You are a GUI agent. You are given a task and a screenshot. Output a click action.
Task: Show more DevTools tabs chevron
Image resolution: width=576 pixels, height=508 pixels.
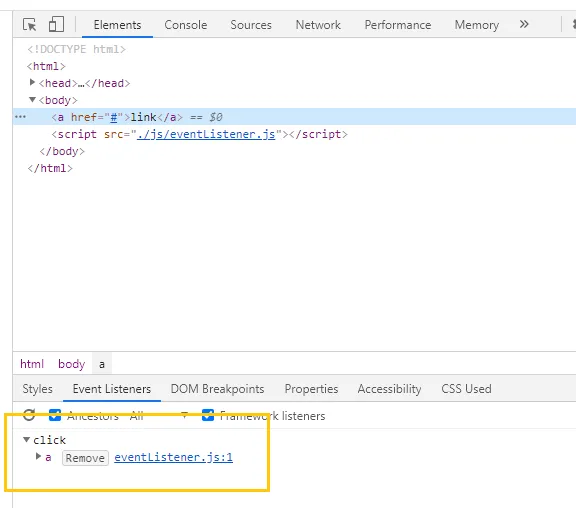point(524,24)
